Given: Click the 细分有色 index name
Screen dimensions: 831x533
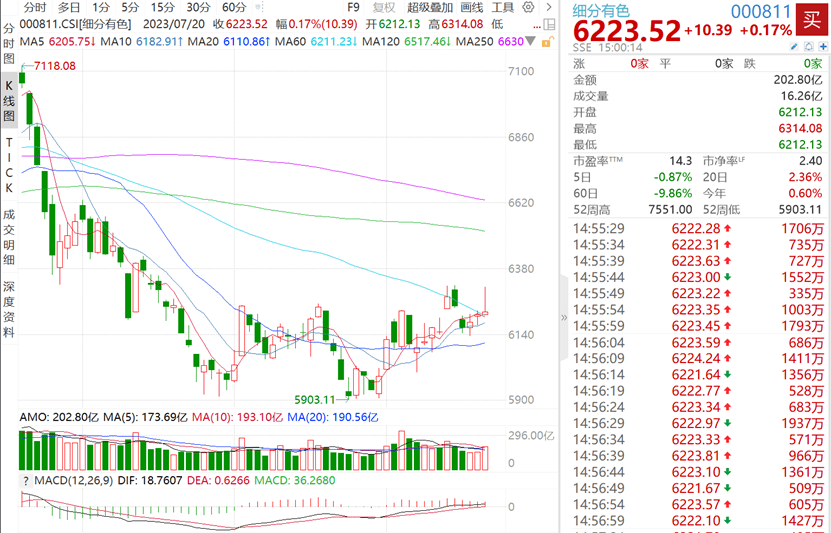Looking at the screenshot, I should point(600,11).
